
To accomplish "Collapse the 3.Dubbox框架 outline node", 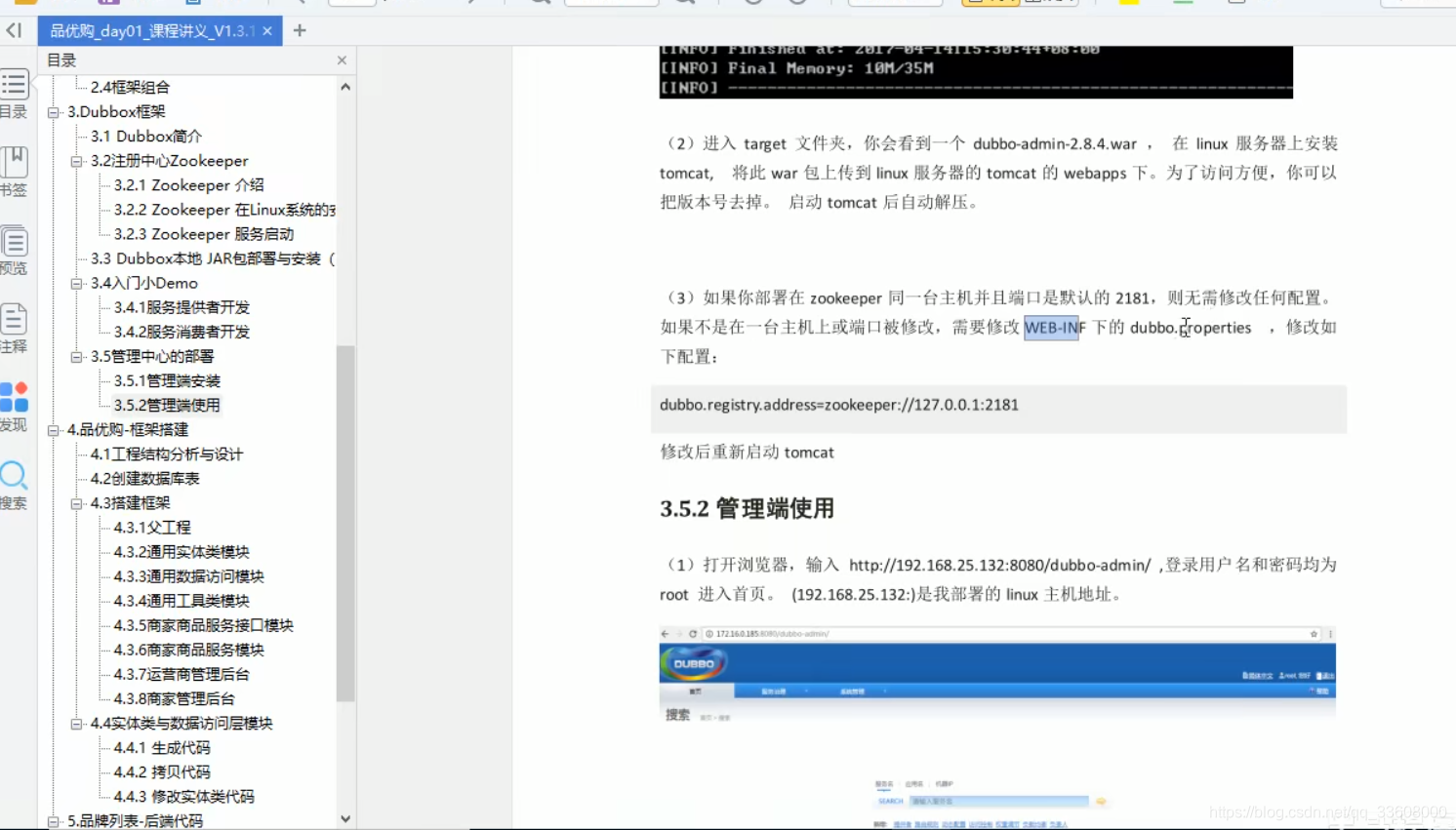I will click(54, 112).
